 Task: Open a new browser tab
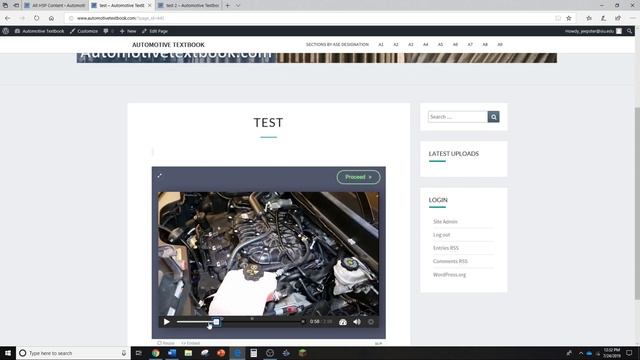pyautogui.click(x=227, y=6)
